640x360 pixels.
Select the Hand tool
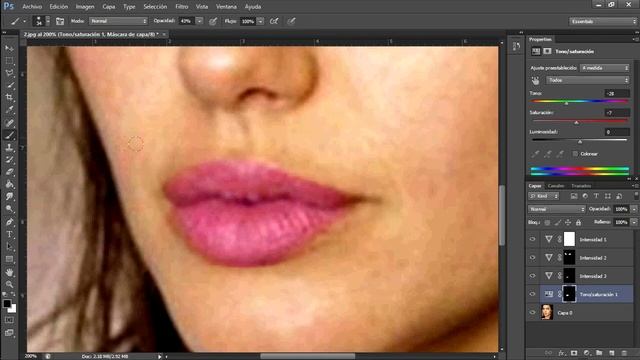9,272
